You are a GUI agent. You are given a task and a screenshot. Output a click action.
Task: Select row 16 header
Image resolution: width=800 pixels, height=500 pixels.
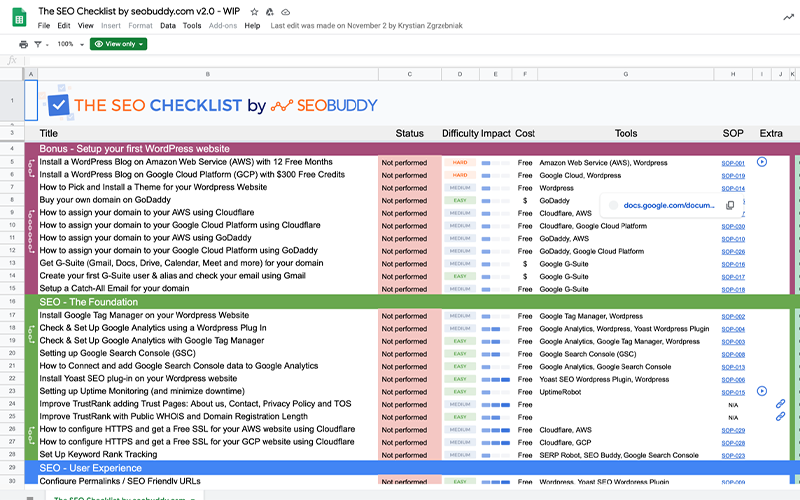12,302
